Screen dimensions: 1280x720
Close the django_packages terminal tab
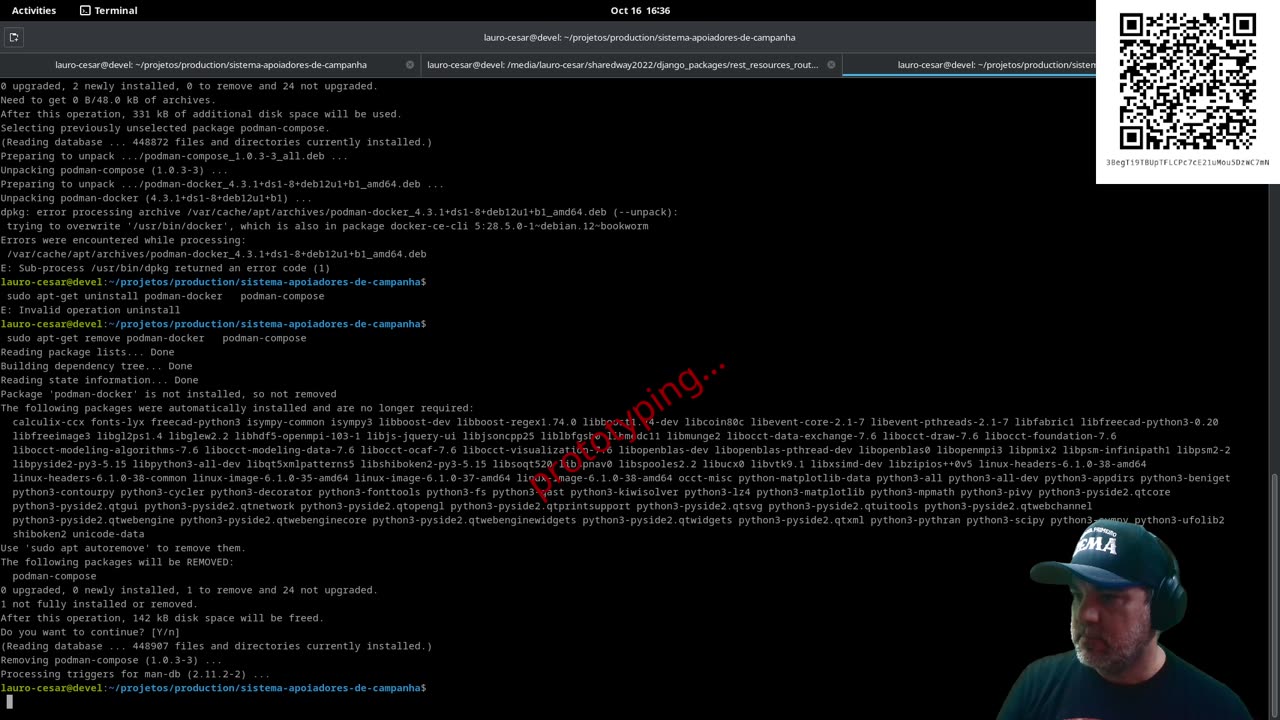(x=831, y=65)
